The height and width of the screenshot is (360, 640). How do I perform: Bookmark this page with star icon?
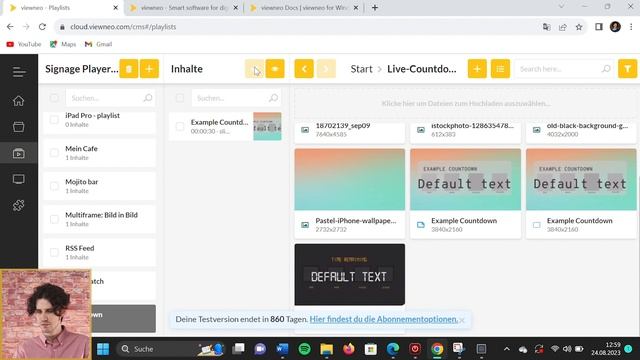[579, 27]
